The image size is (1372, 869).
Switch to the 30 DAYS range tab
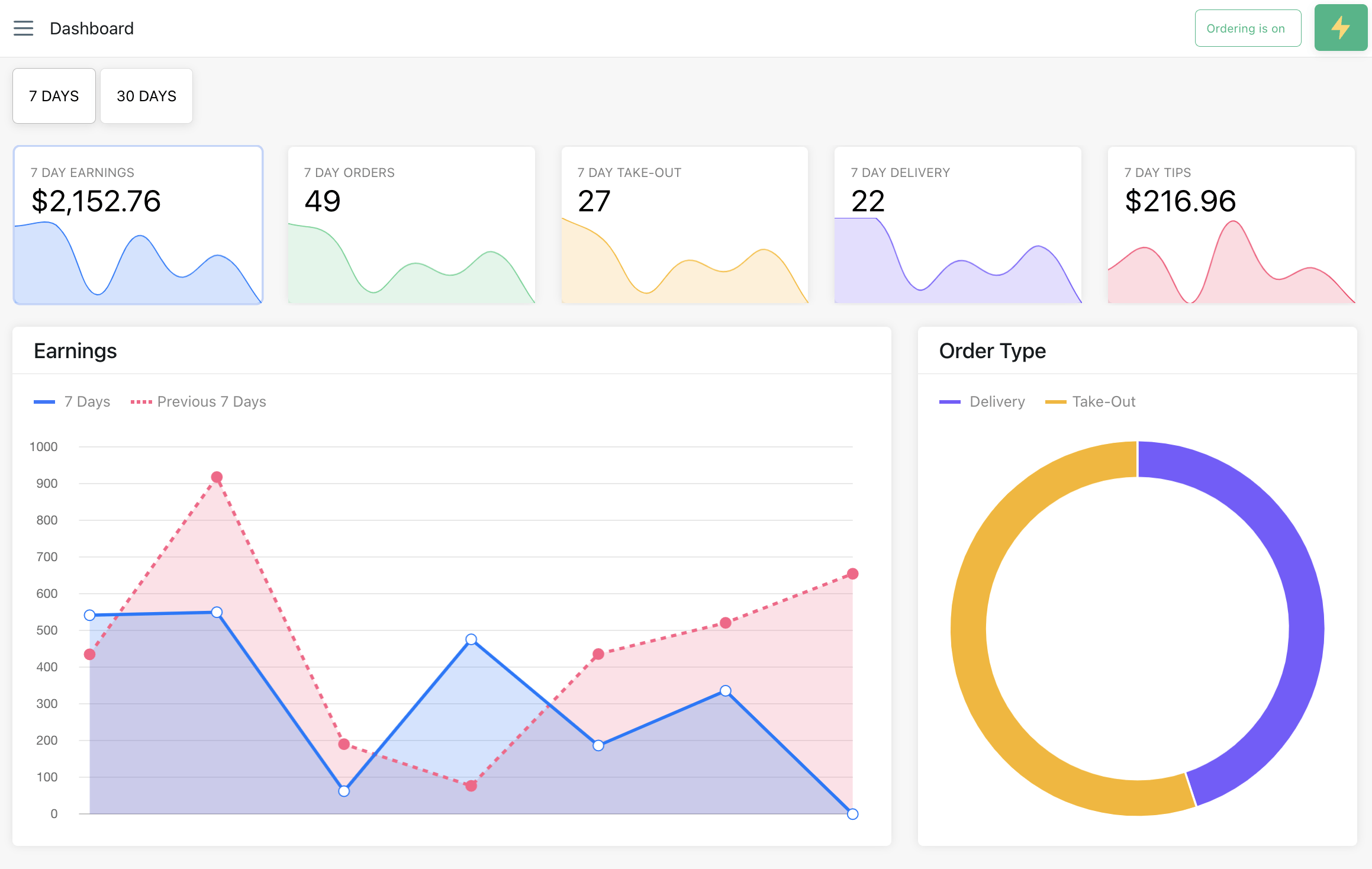click(146, 96)
